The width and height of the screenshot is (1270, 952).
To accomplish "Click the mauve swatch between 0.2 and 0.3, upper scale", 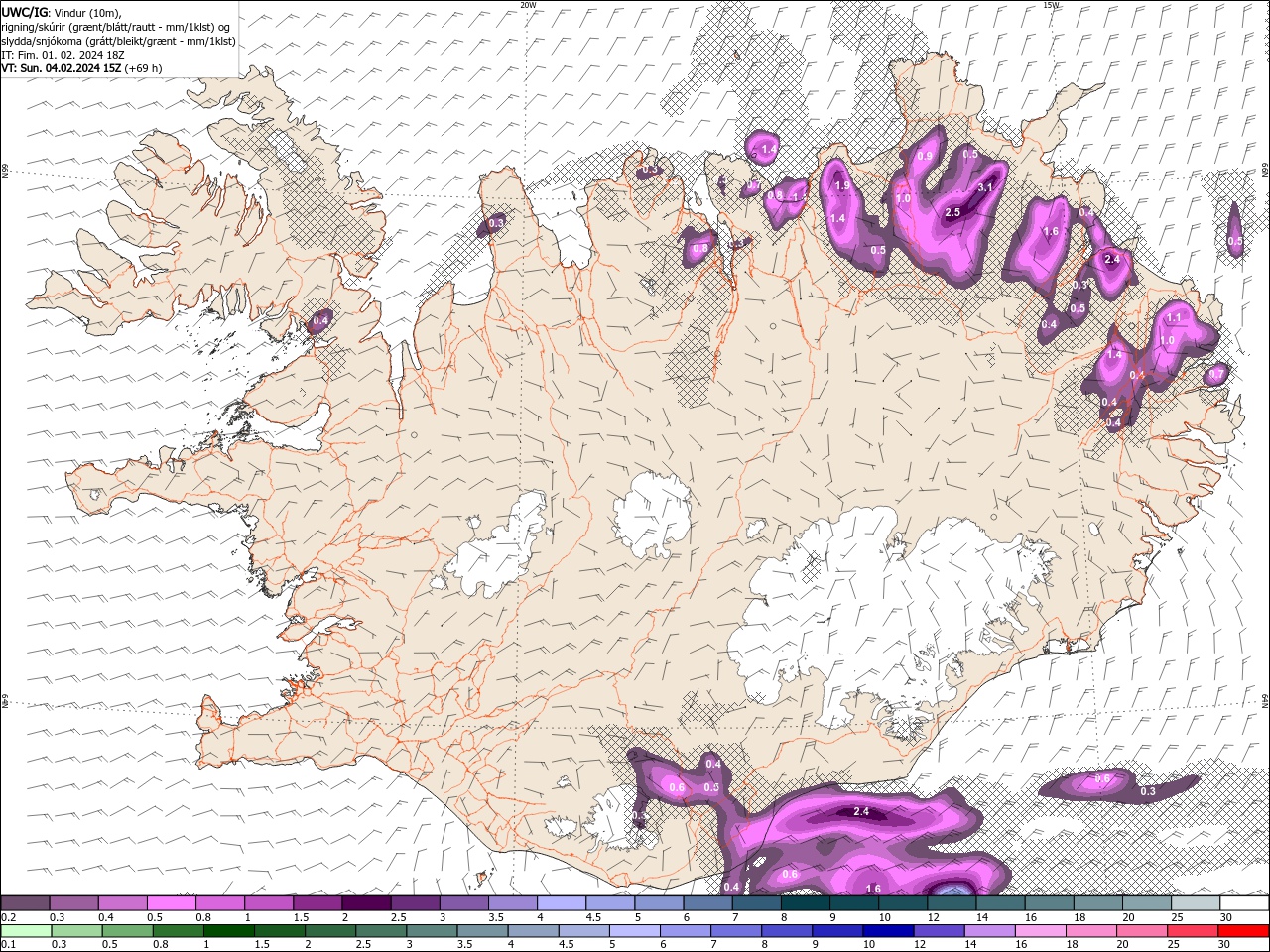I will pos(25,903).
